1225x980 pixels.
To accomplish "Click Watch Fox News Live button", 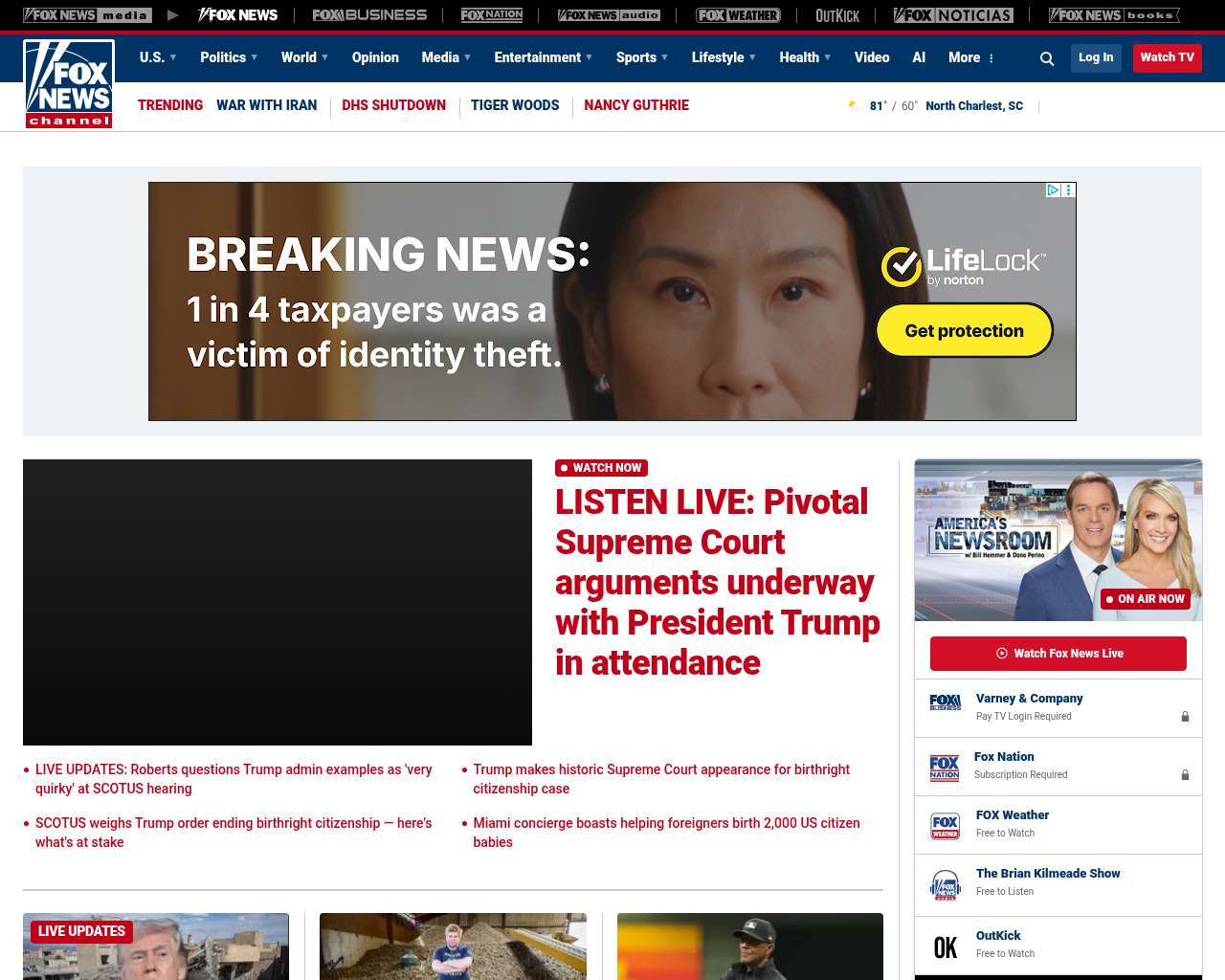I will click(1058, 654).
